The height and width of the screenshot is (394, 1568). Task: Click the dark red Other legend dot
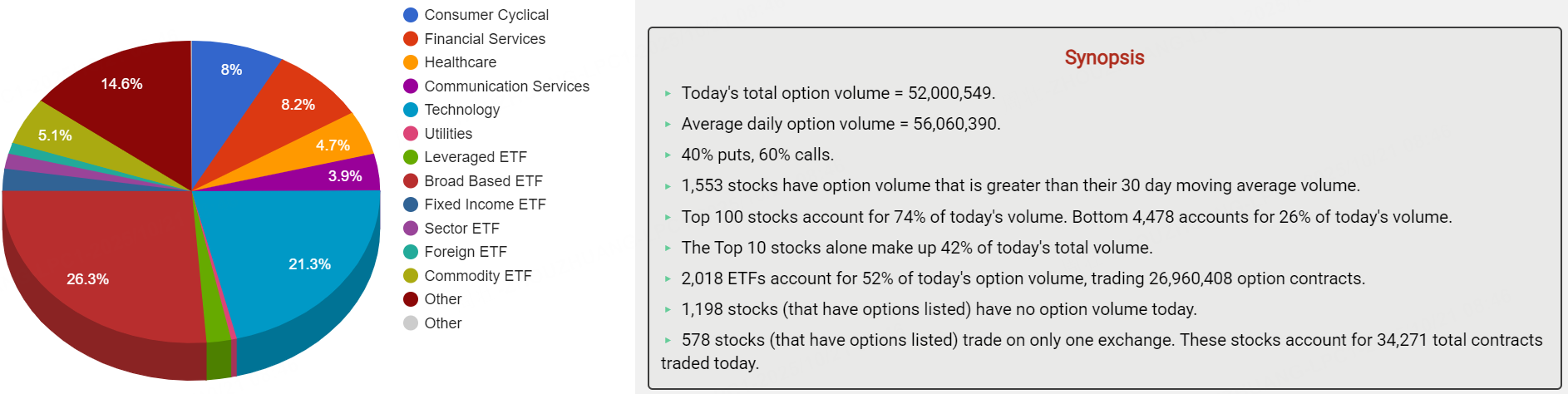click(x=411, y=299)
